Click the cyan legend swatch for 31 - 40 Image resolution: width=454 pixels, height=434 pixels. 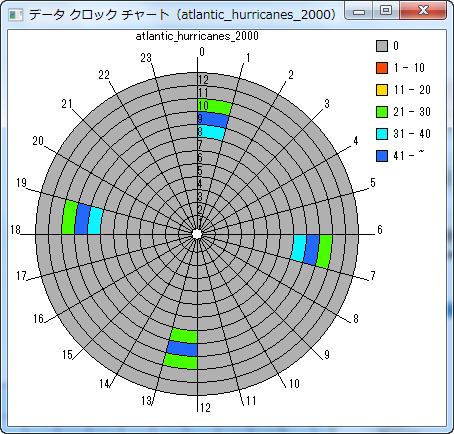pos(382,134)
